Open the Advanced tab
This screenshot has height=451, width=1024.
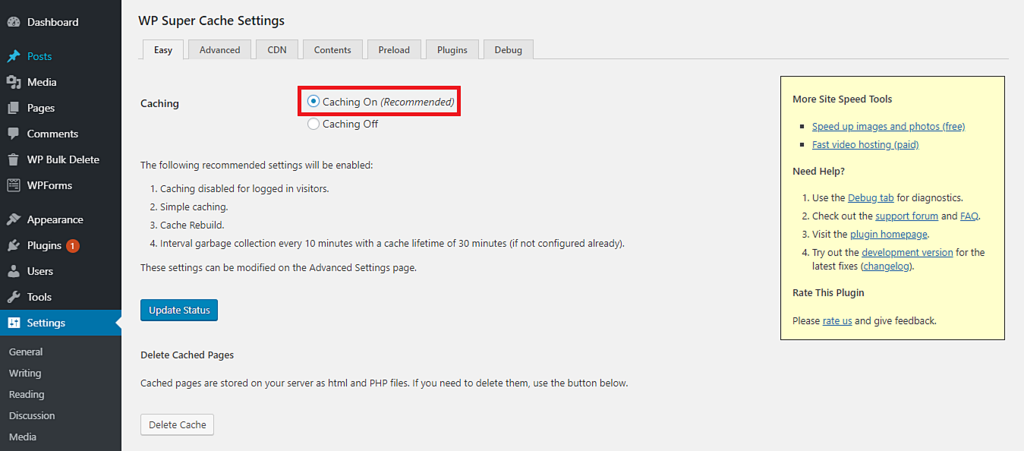click(220, 50)
